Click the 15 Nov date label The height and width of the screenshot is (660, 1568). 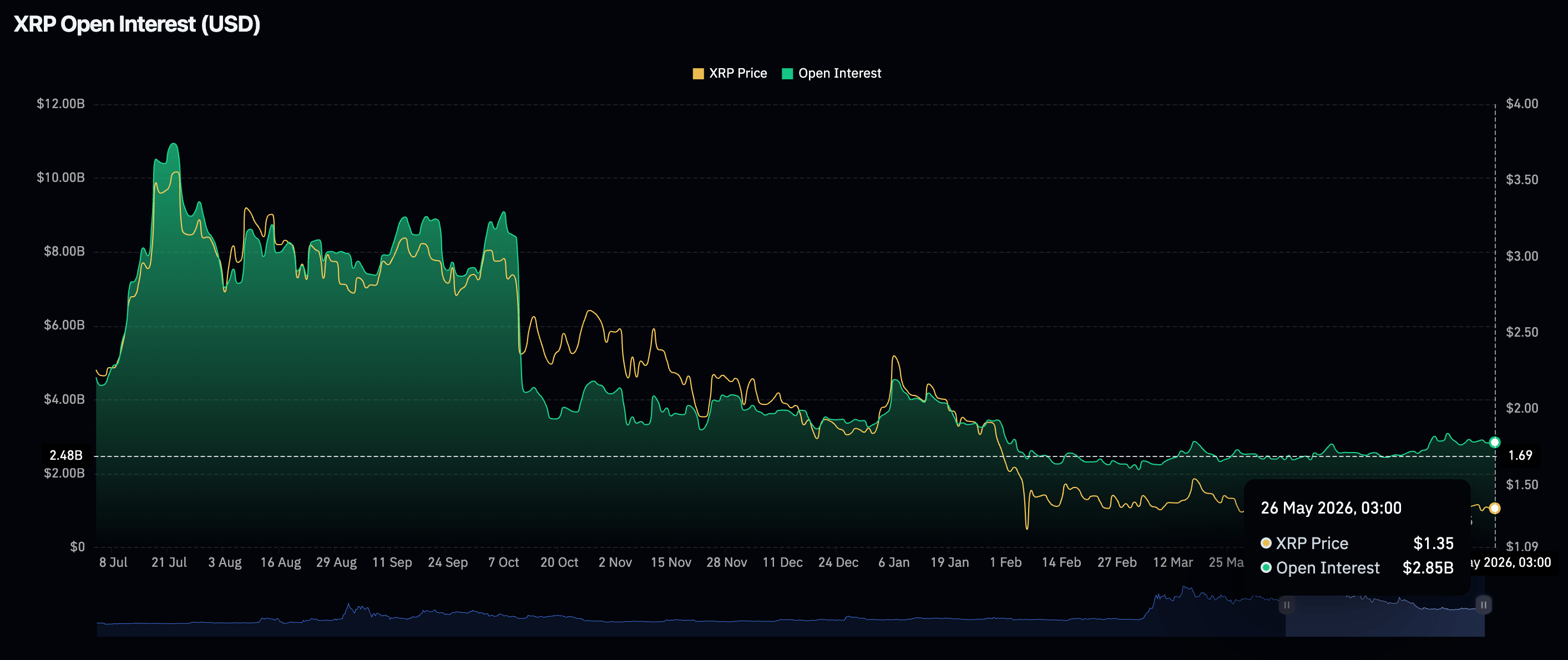(x=671, y=562)
